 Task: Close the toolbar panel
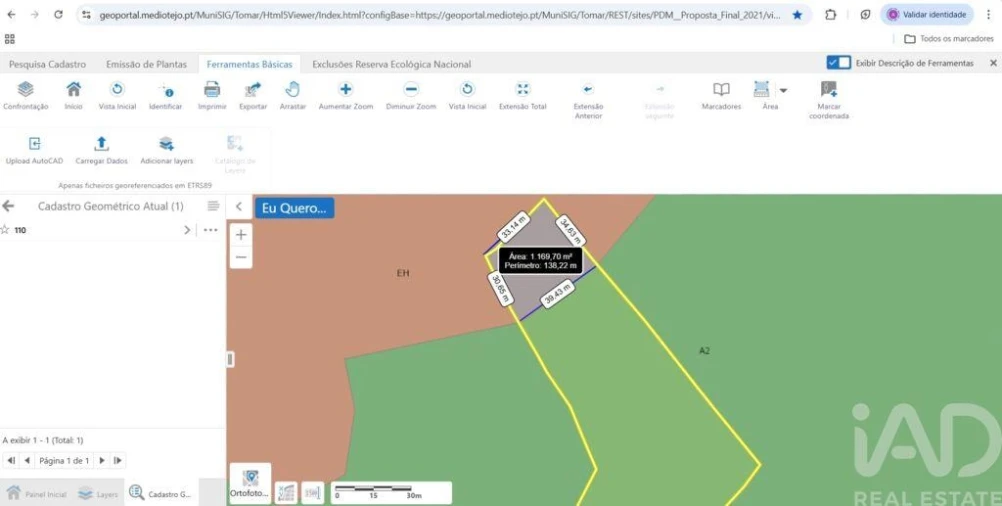point(993,63)
